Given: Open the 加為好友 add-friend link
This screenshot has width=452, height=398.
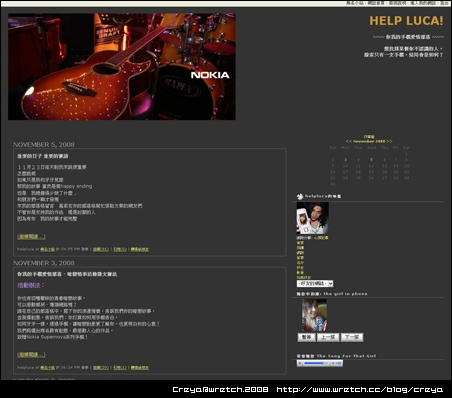Looking at the screenshot, I should (303, 277).
